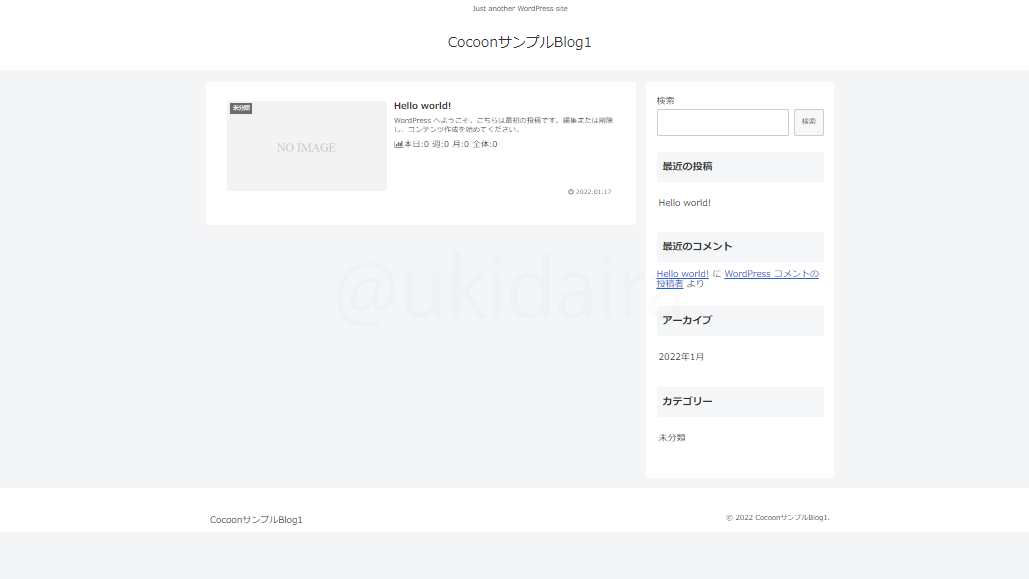Image resolution: width=1029 pixels, height=579 pixels.
Task: Click the 検索 search button
Action: (808, 122)
